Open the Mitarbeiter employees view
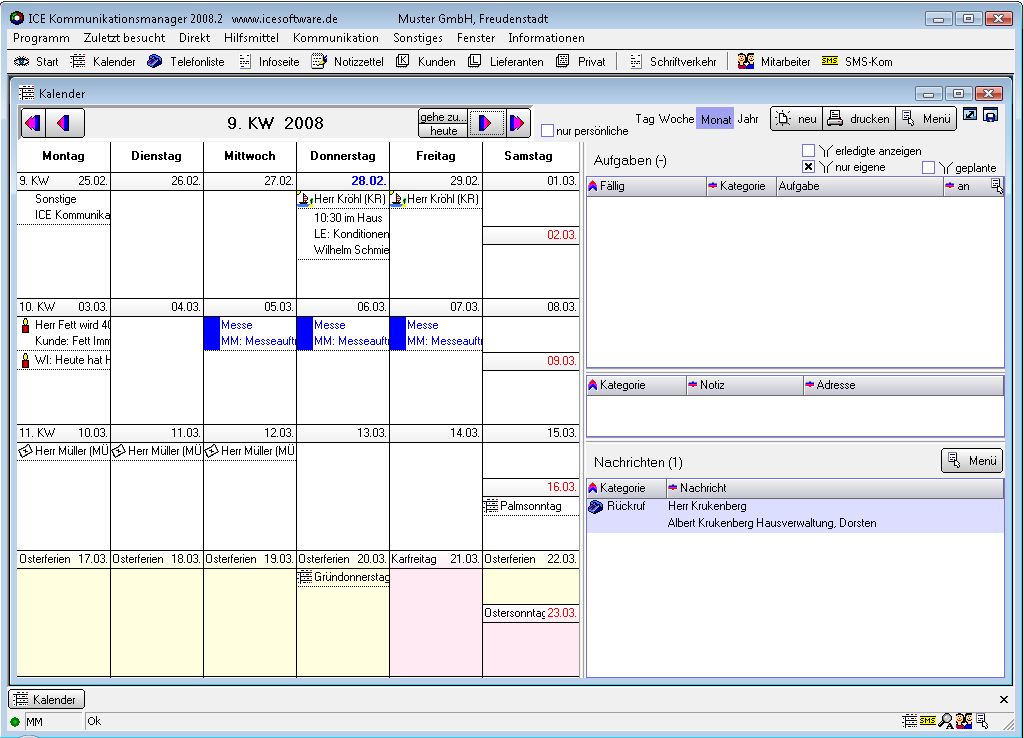The width and height of the screenshot is (1024, 738). click(x=774, y=62)
